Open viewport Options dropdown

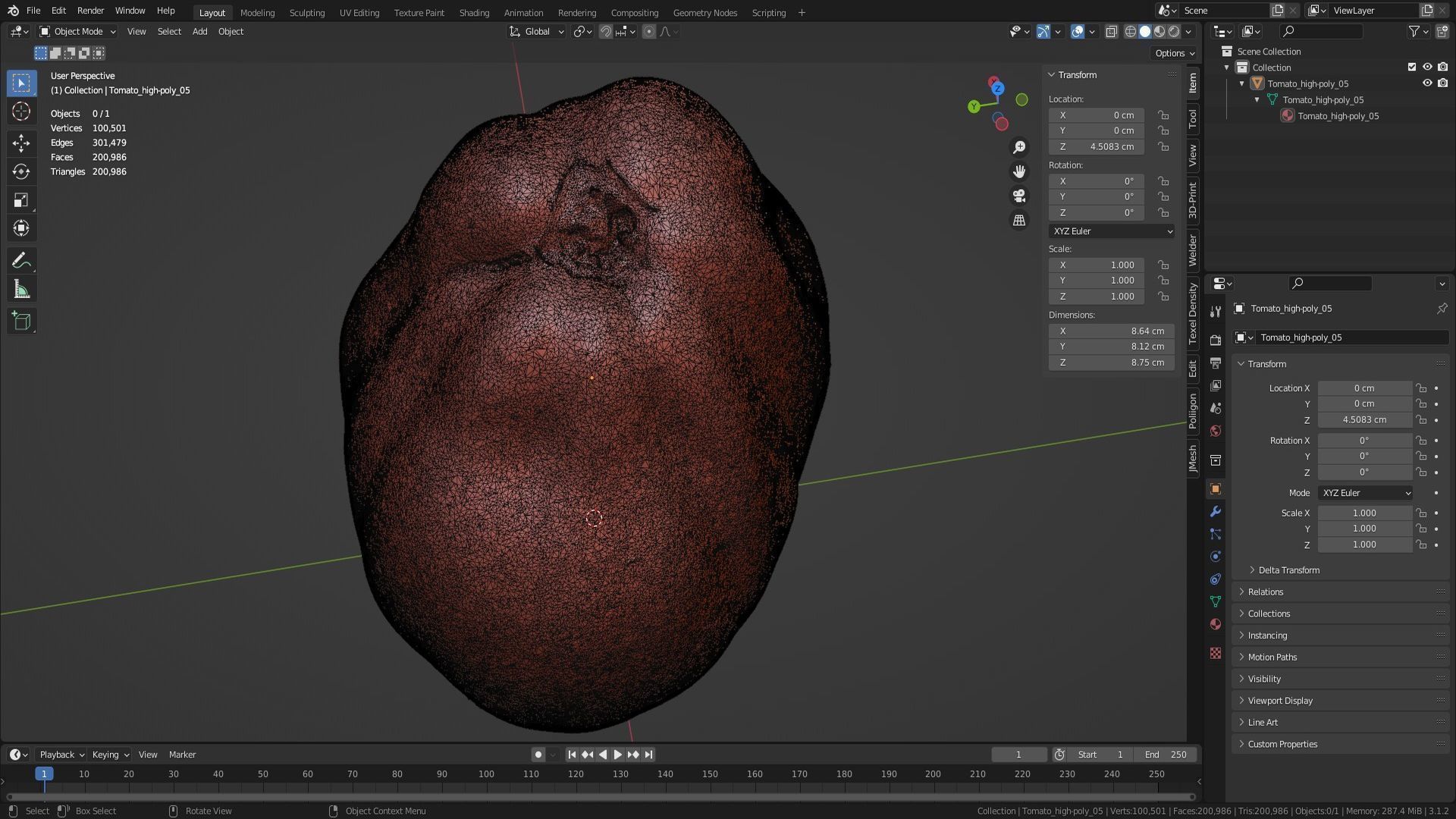click(1175, 53)
